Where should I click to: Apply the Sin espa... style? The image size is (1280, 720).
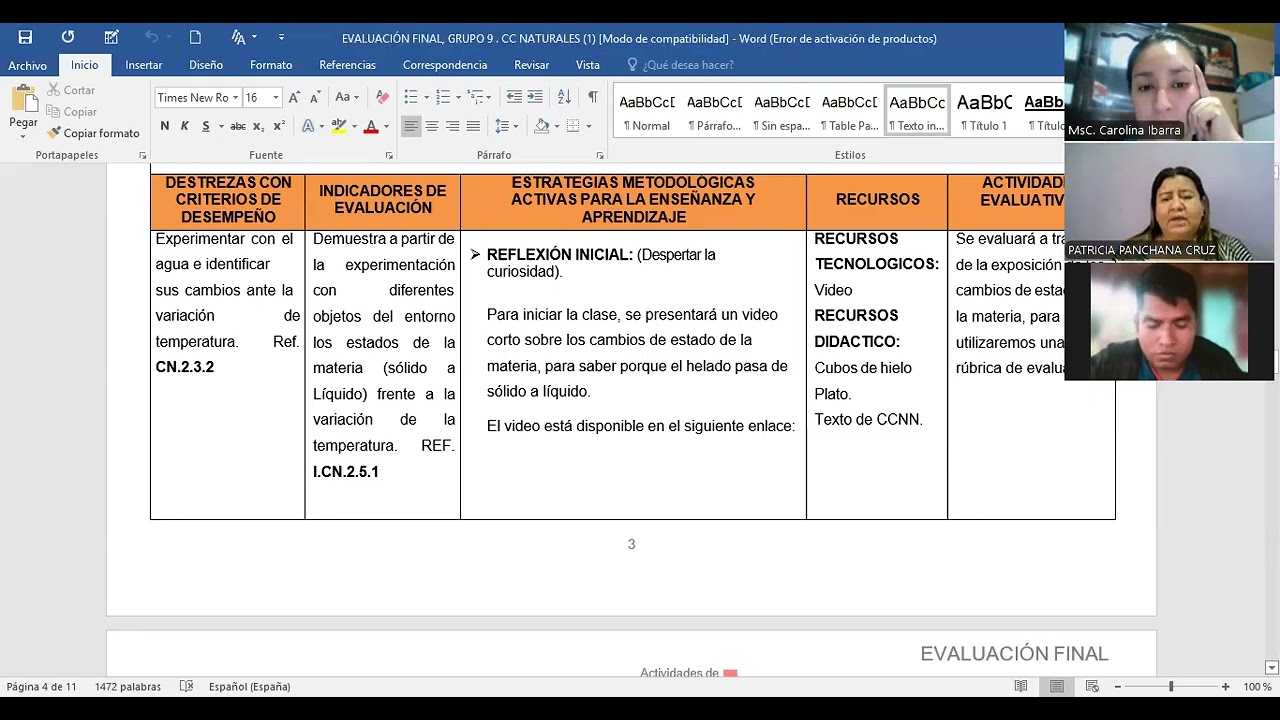pyautogui.click(x=782, y=110)
